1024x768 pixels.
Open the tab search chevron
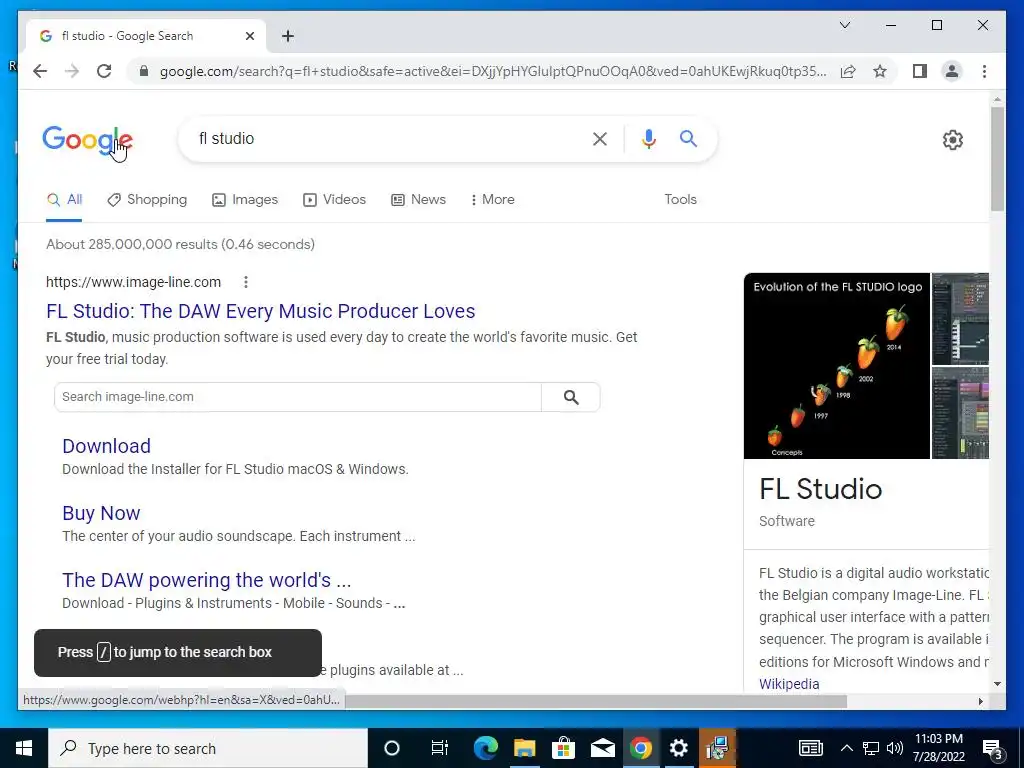click(844, 25)
